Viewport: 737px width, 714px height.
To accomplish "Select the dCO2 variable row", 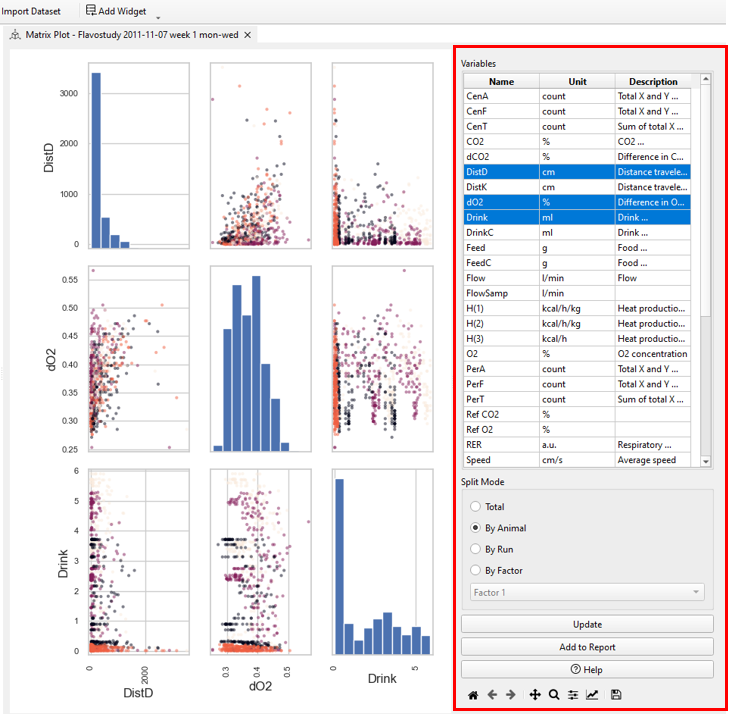I will 577,157.
